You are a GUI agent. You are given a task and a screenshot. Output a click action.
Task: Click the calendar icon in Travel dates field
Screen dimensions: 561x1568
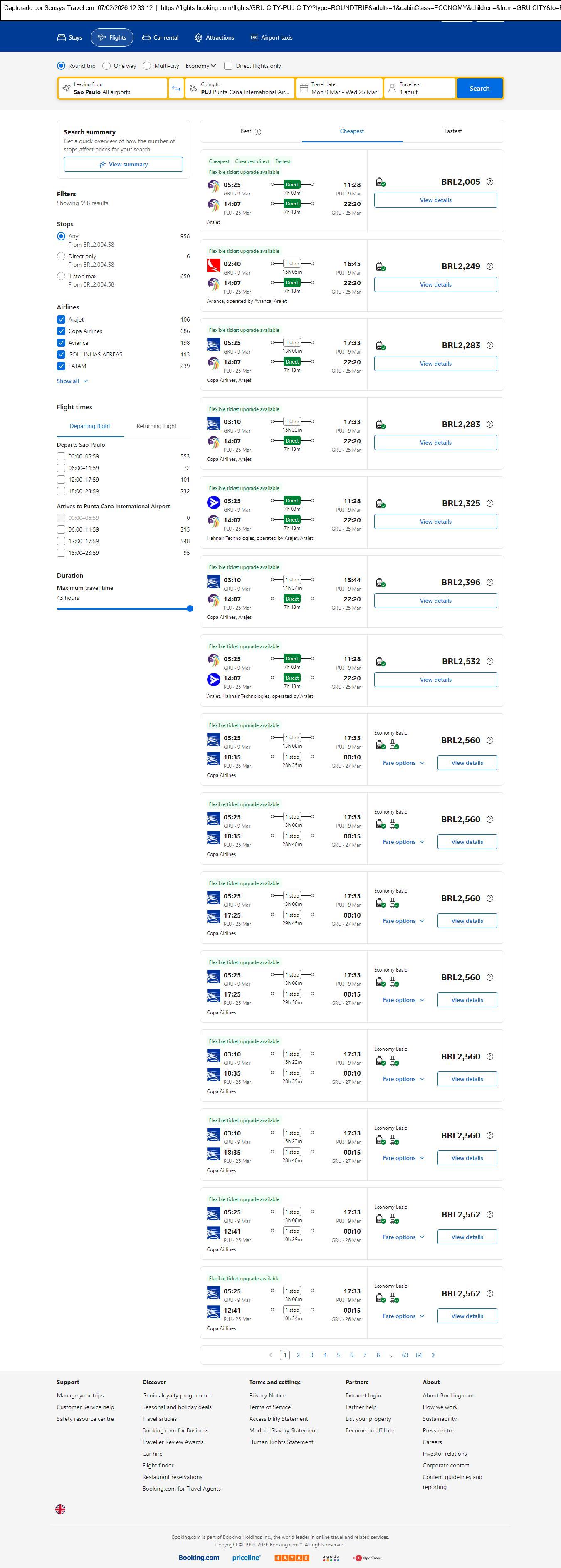(x=304, y=88)
